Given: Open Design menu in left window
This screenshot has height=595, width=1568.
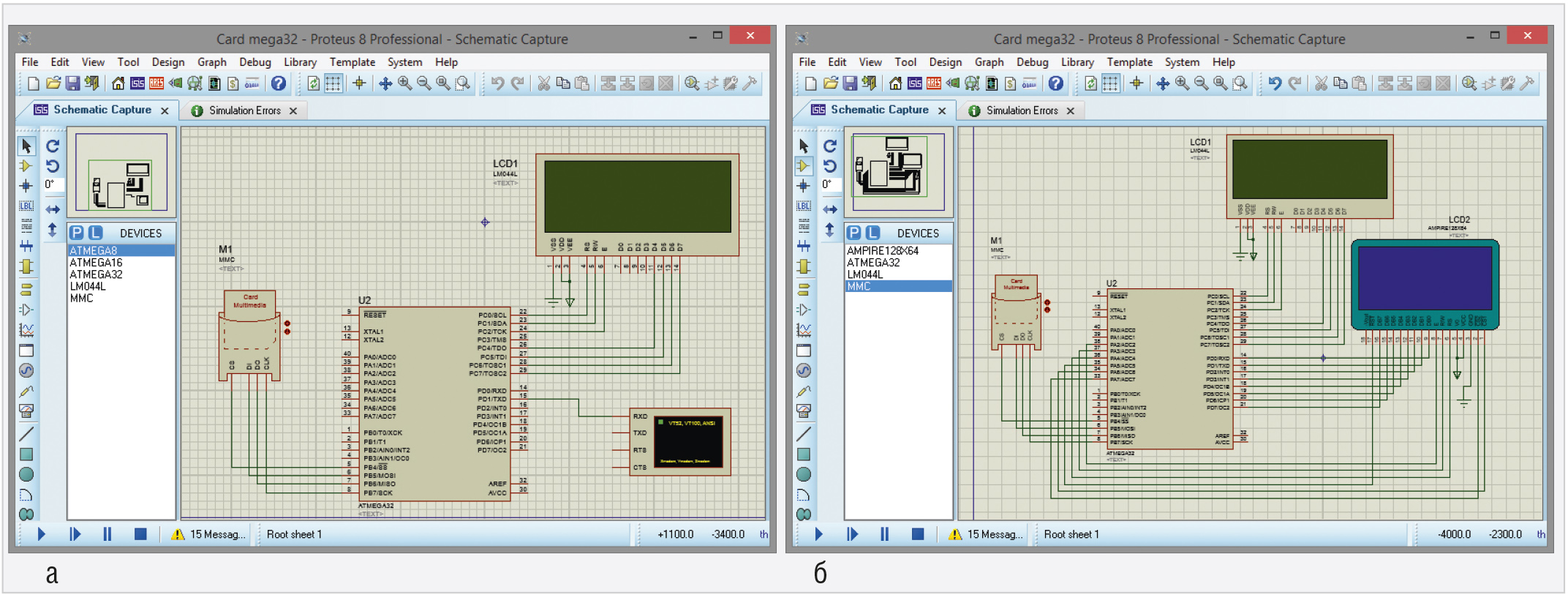Looking at the screenshot, I should (167, 62).
